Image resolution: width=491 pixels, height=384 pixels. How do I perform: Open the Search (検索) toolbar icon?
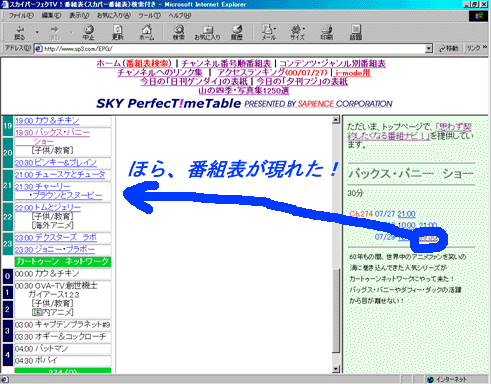coord(179,32)
